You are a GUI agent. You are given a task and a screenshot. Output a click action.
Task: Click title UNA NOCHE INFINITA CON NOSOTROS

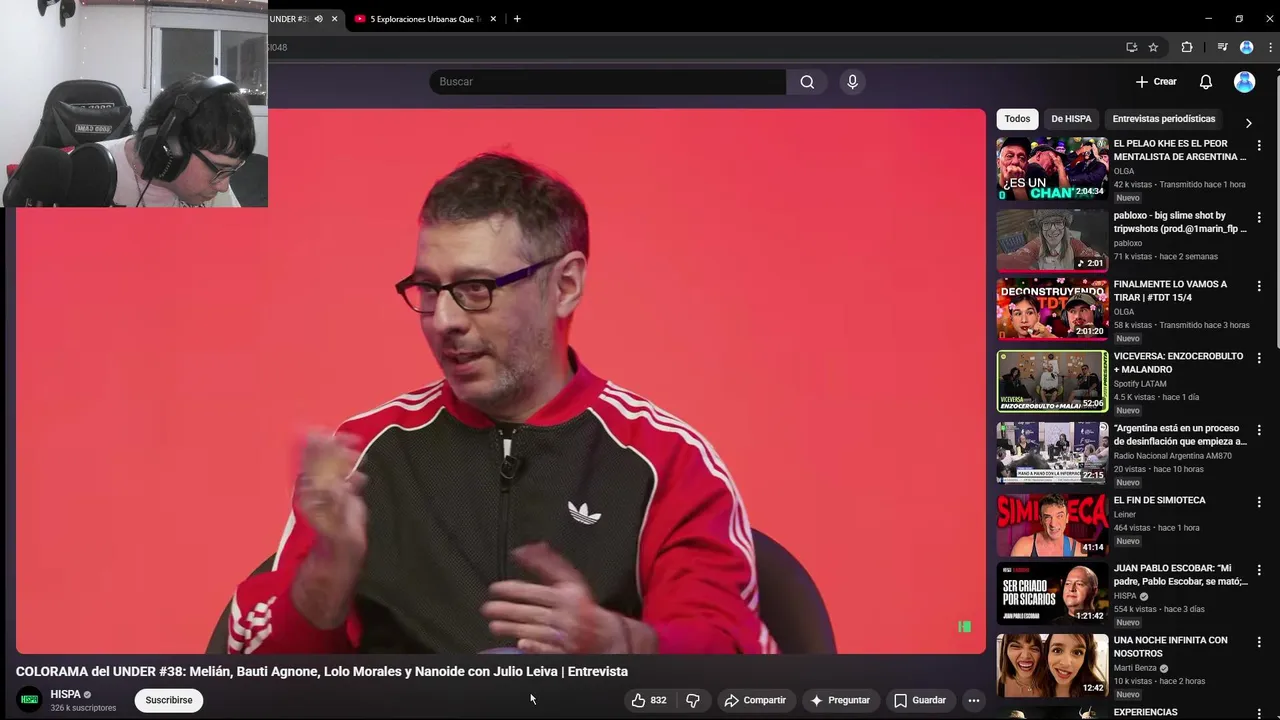[1170, 647]
